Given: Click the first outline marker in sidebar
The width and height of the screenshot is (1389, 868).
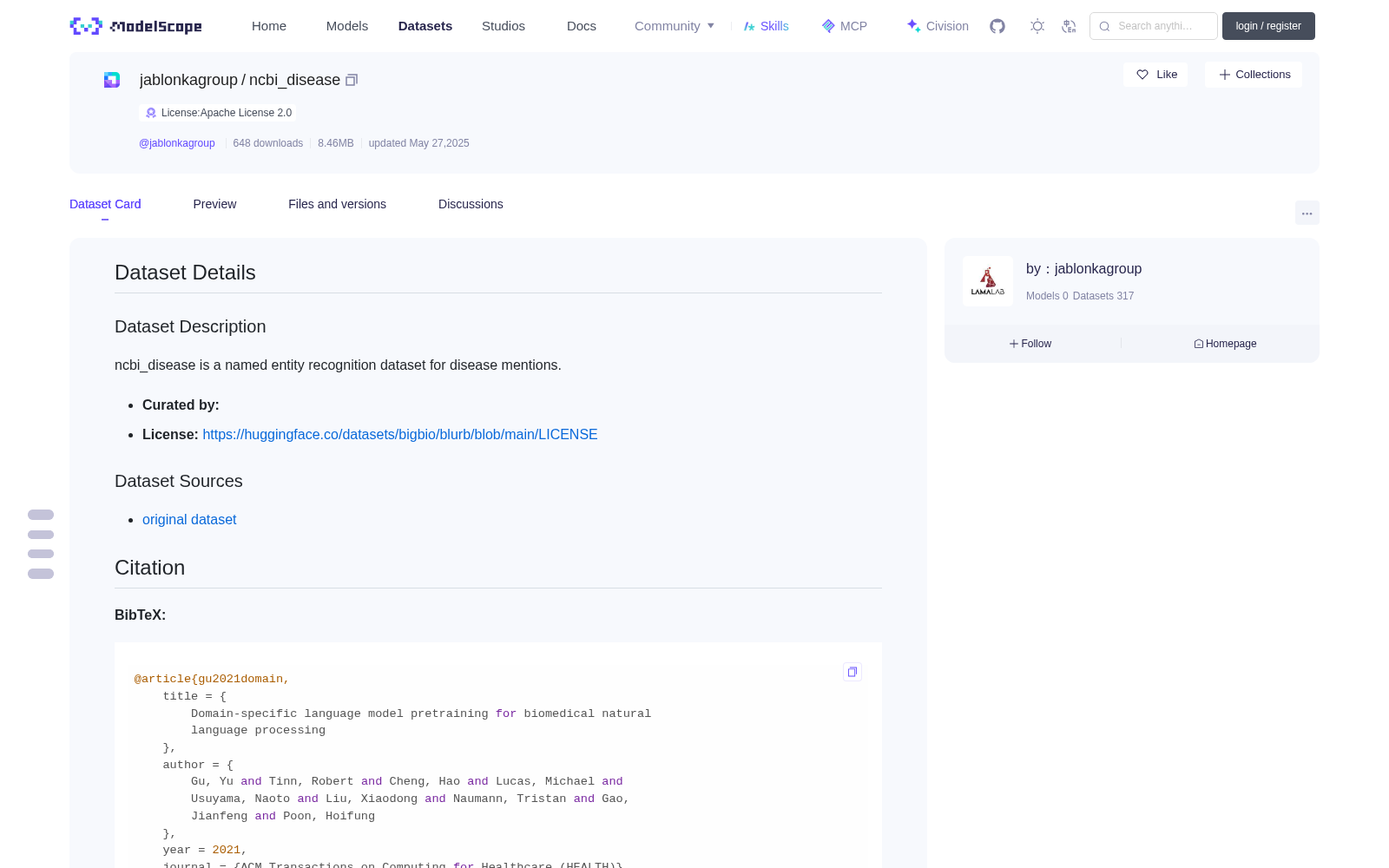Looking at the screenshot, I should [x=41, y=515].
